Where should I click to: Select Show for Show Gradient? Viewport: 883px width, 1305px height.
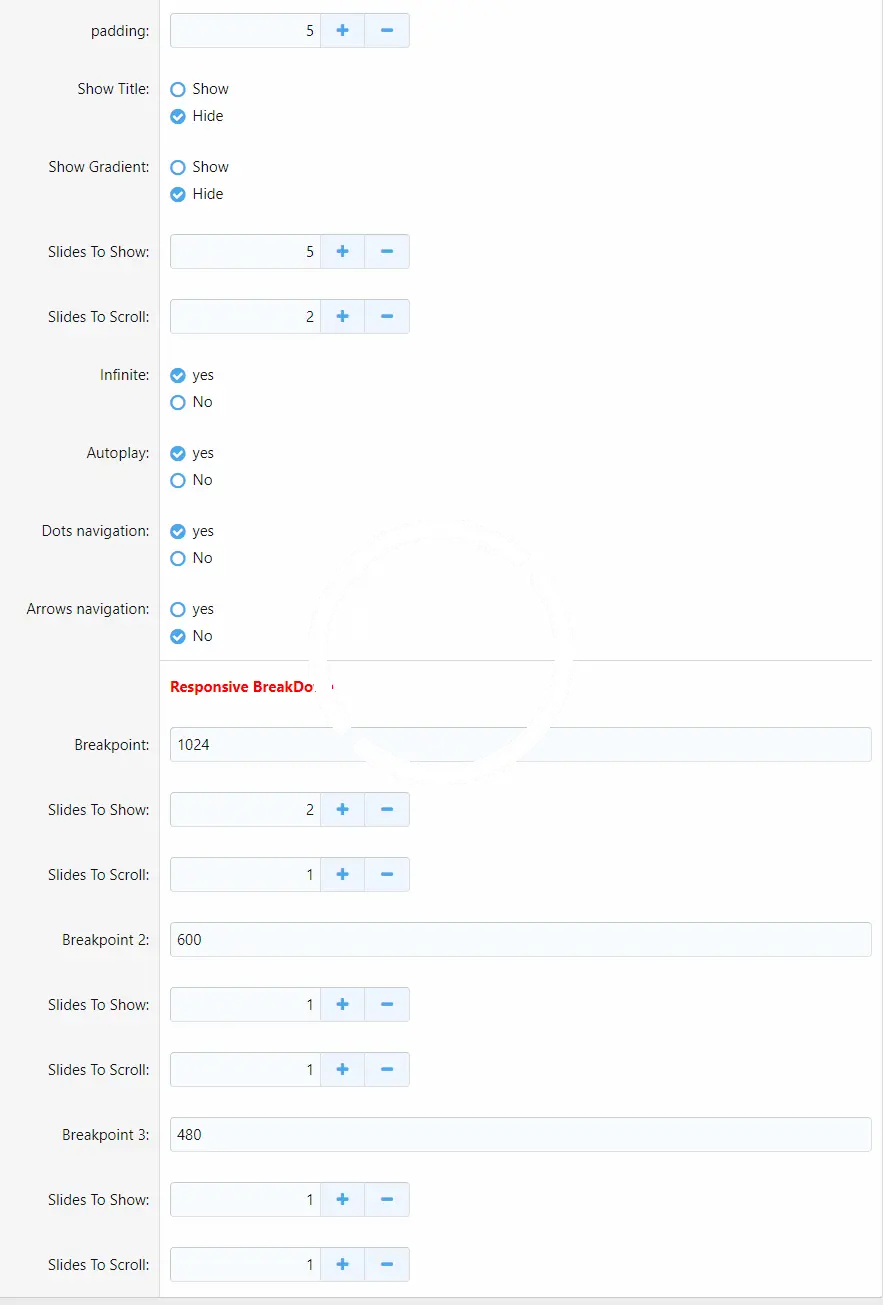[178, 167]
